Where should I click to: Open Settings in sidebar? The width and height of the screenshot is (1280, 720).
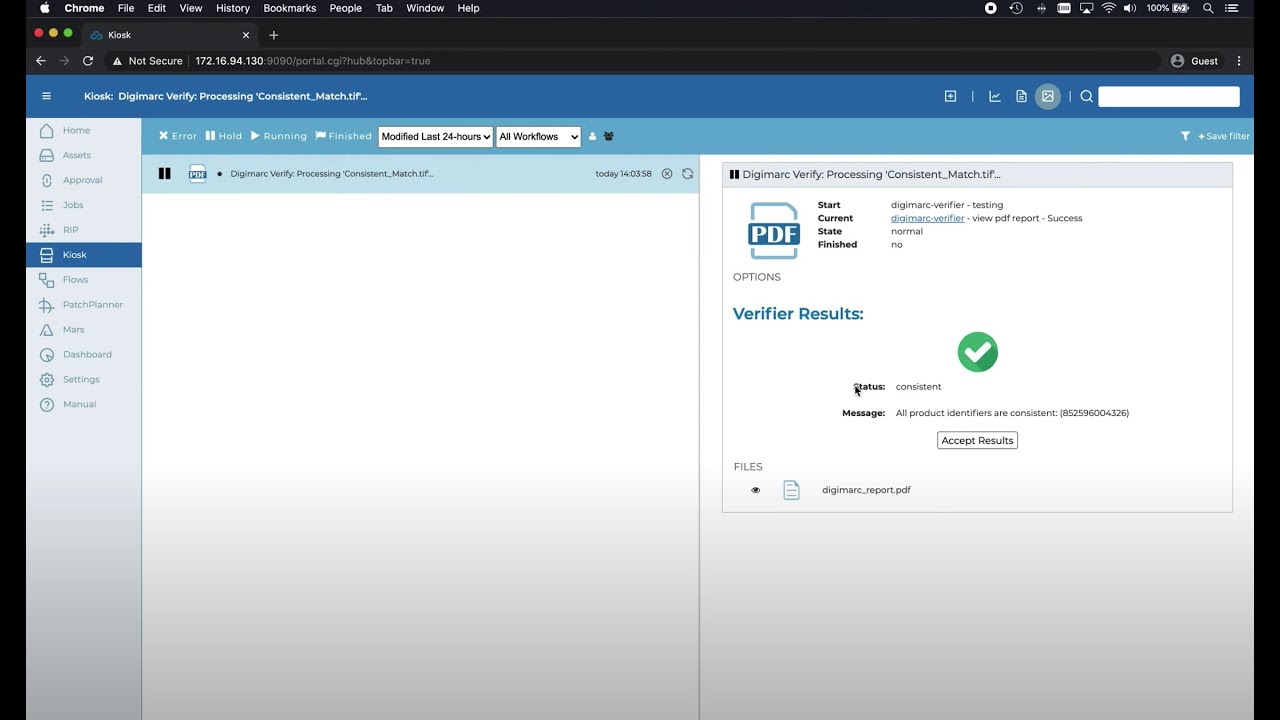83,379
